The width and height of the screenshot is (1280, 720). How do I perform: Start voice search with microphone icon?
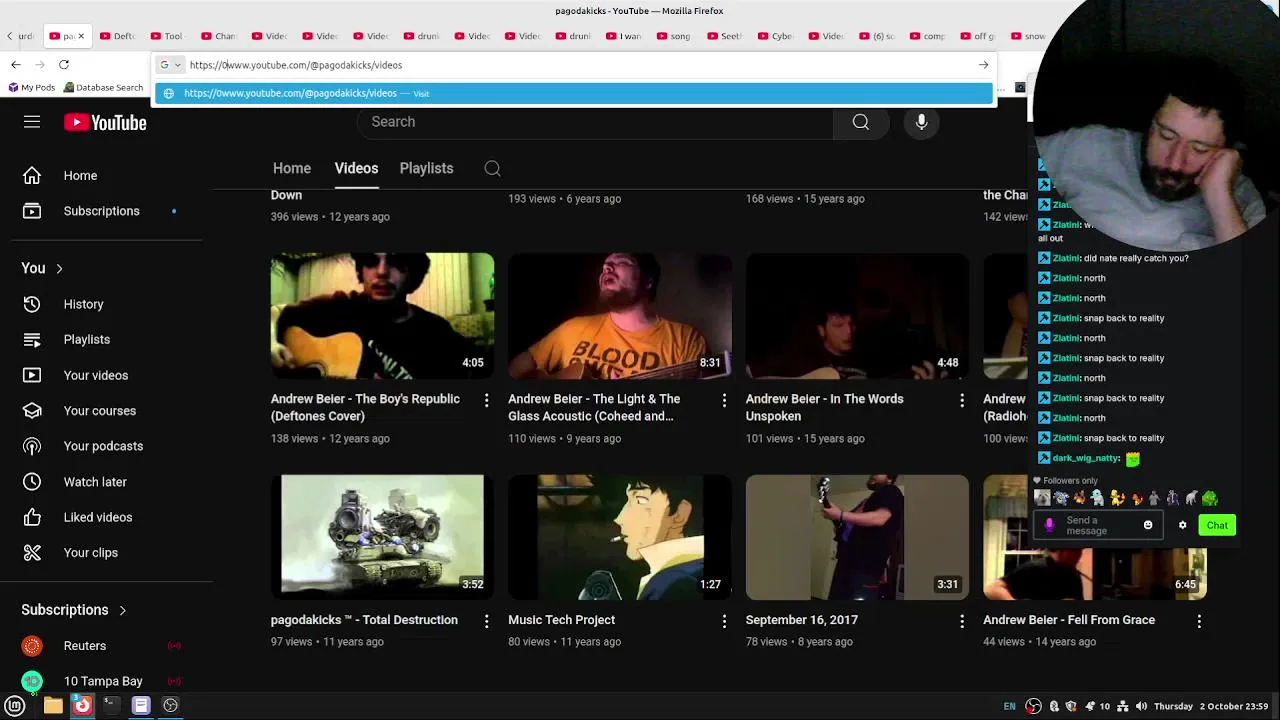921,122
